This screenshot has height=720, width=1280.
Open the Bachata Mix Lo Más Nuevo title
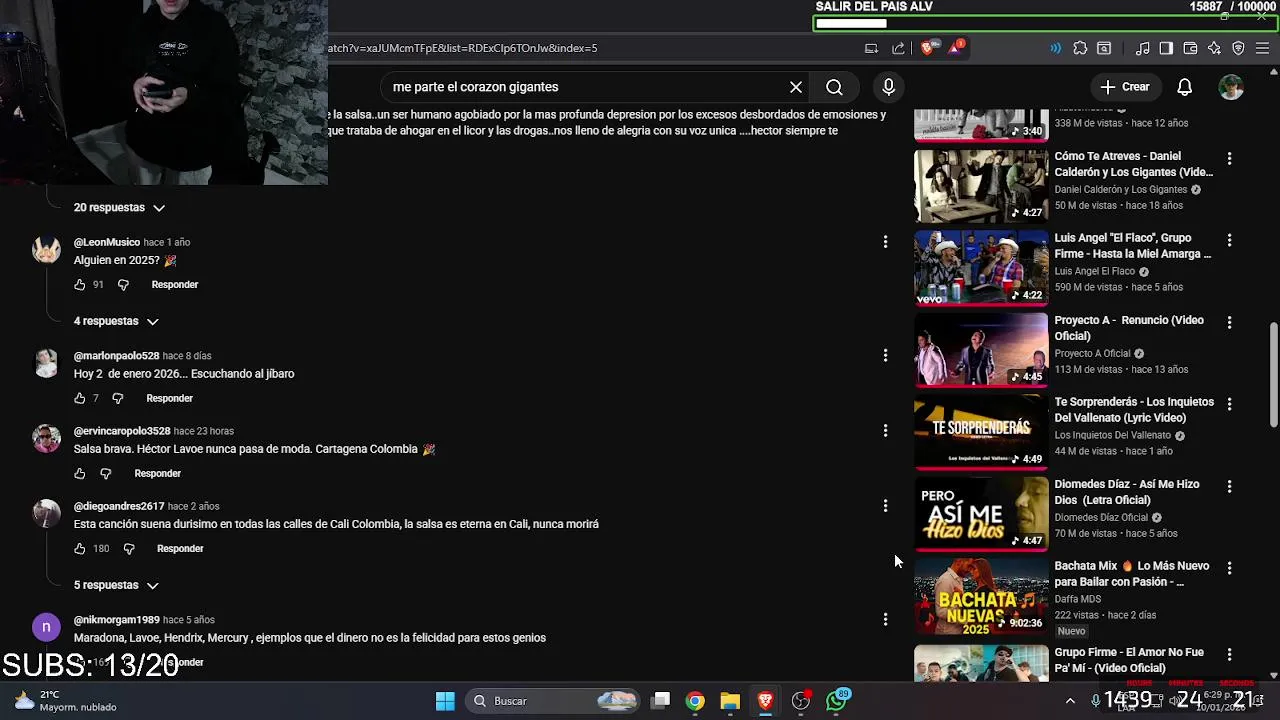pos(1133,574)
